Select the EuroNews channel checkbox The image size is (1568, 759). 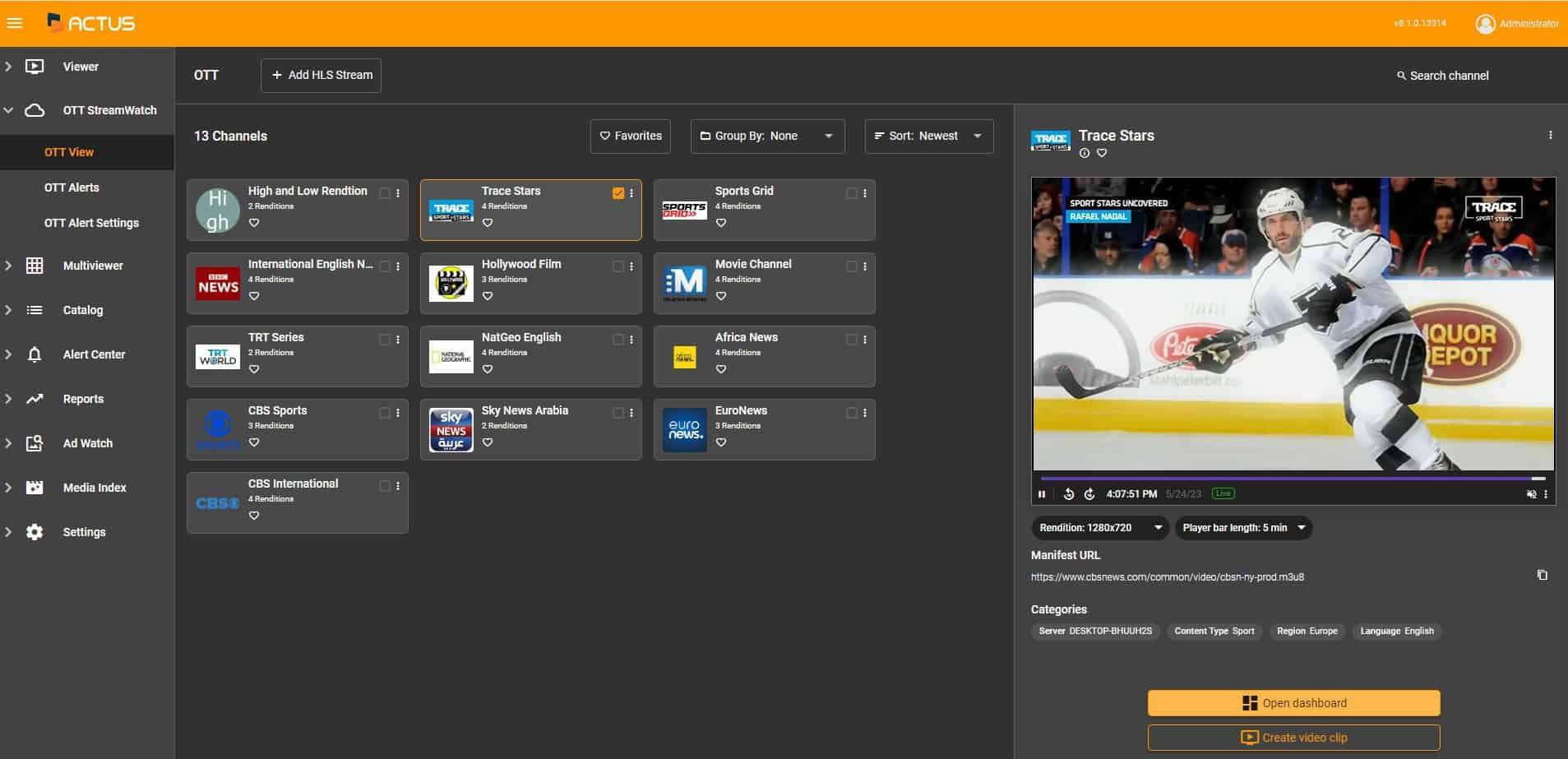(x=851, y=413)
